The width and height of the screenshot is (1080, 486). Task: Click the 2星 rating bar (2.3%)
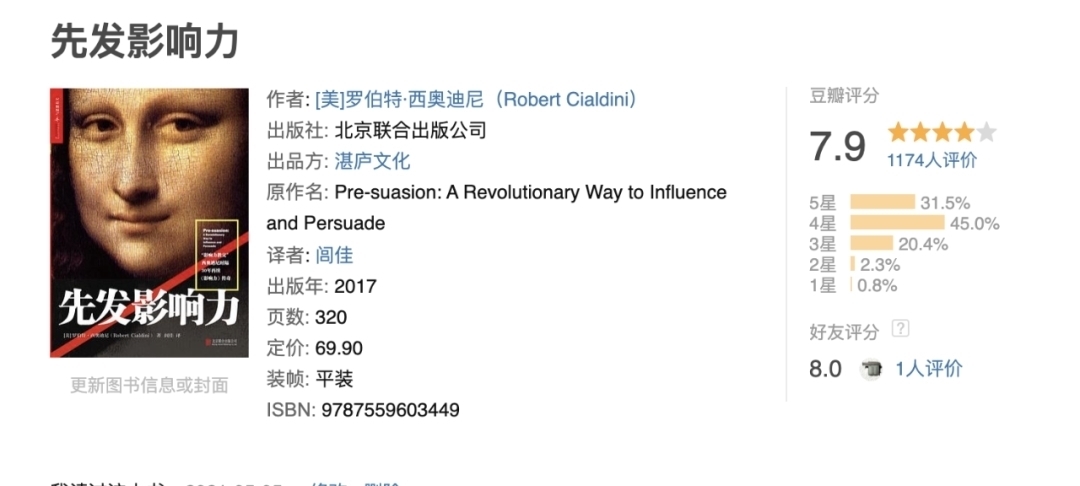pyautogui.click(x=853, y=265)
